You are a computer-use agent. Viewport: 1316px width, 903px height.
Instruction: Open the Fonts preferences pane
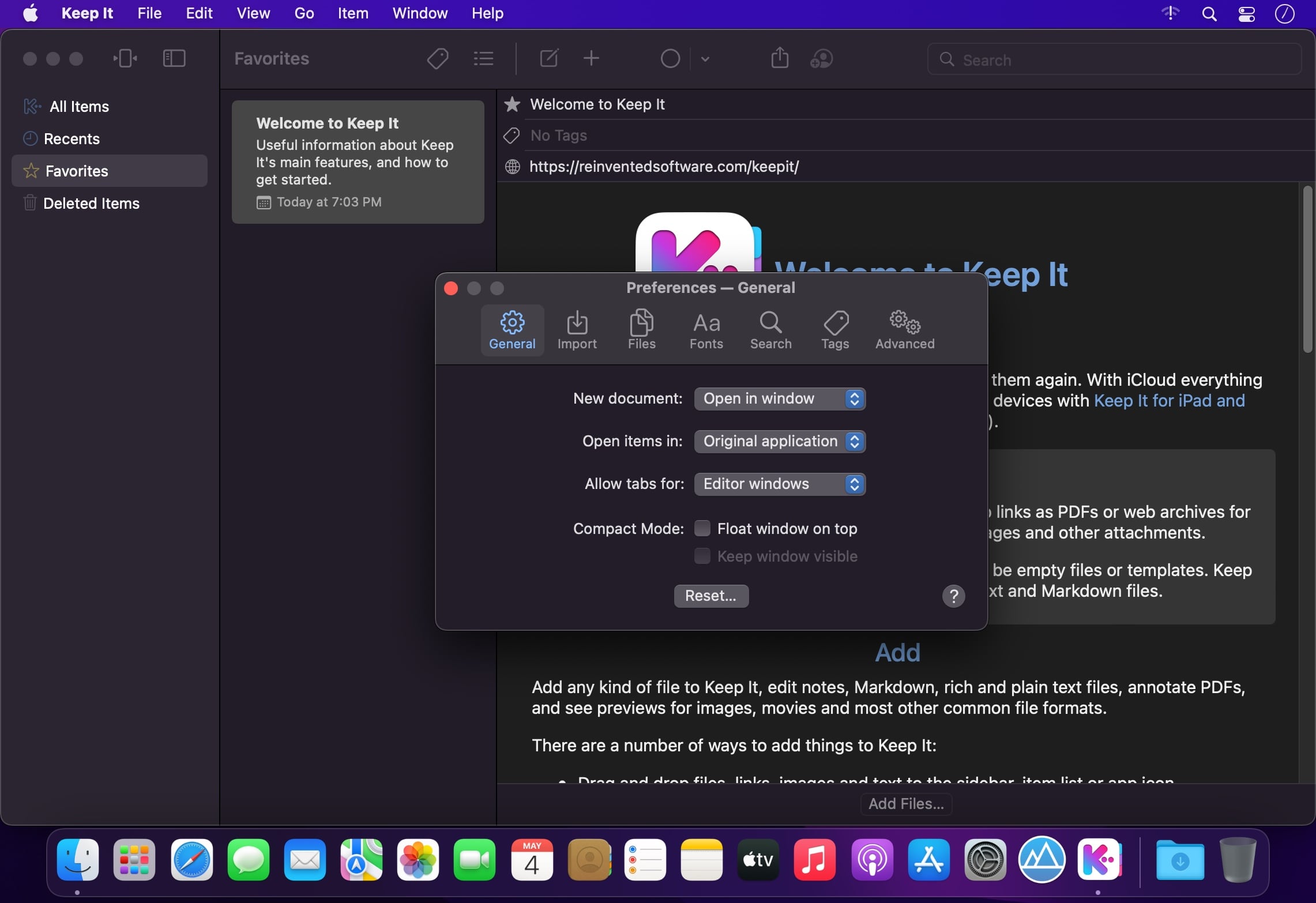[706, 330]
